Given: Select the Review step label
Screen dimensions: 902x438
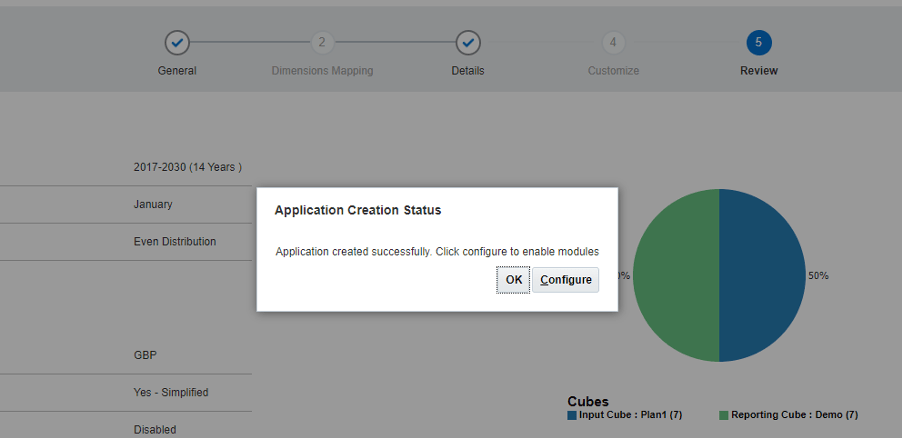Looking at the screenshot, I should (x=758, y=71).
